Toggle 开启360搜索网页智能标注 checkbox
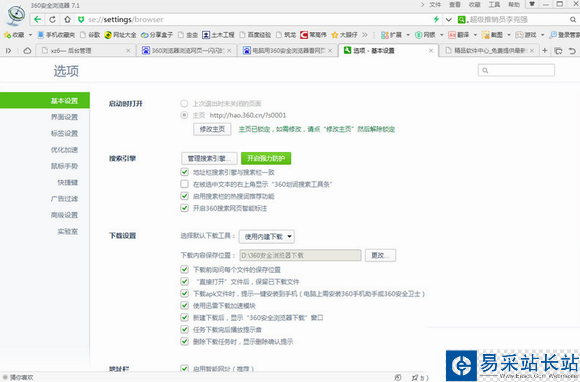Image resolution: width=580 pixels, height=382 pixels. pos(184,208)
